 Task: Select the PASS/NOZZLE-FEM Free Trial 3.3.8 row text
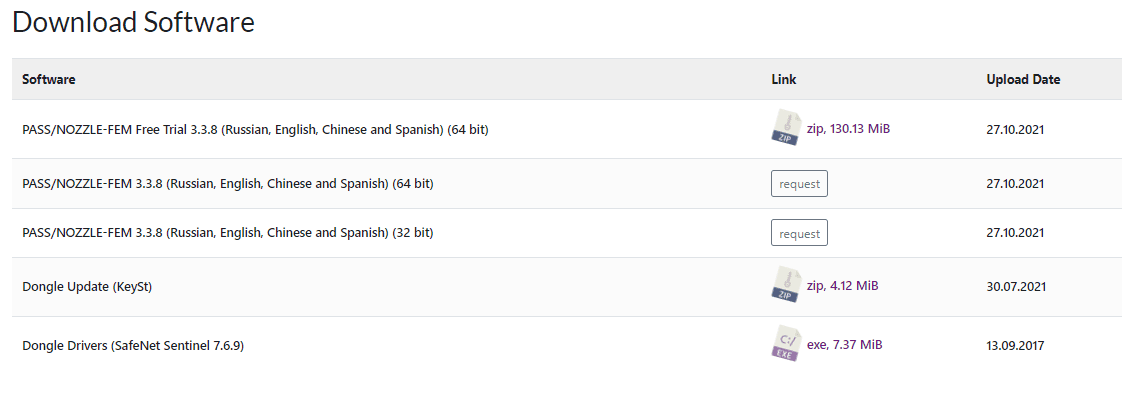pyautogui.click(x=256, y=130)
